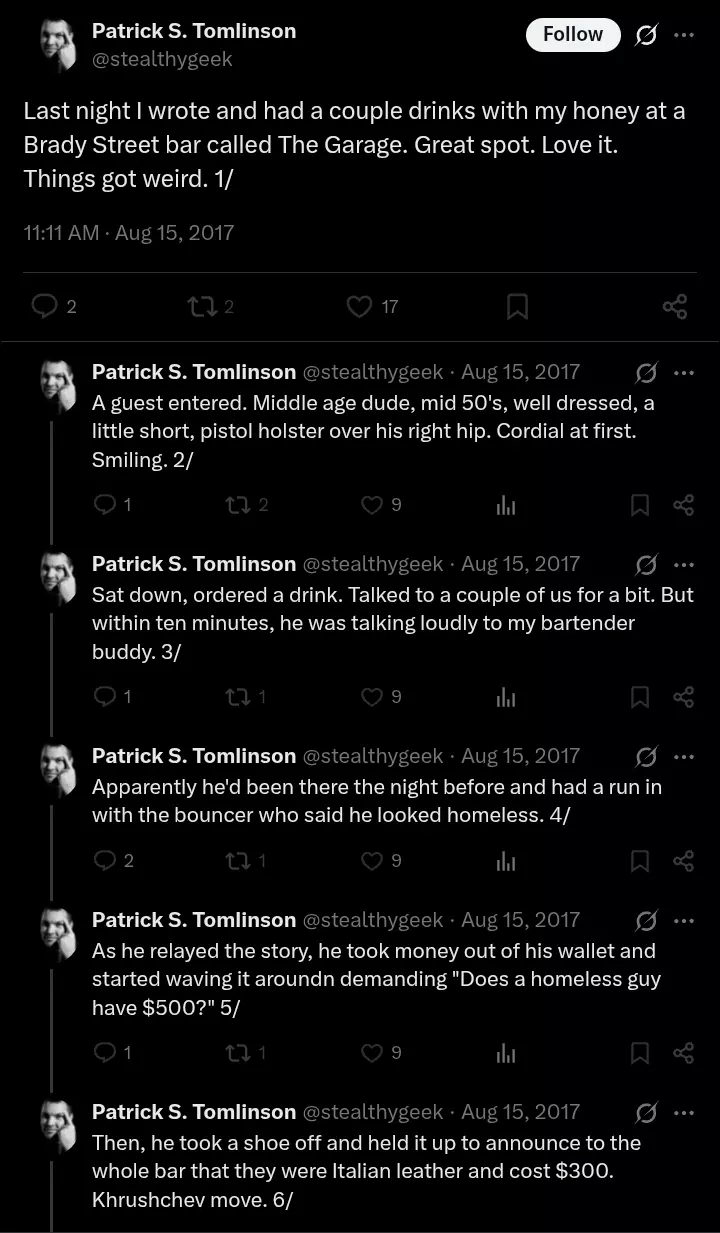Like the main tweet with 17 likes
Viewport: 720px width, 1233px height.
pyautogui.click(x=372, y=306)
